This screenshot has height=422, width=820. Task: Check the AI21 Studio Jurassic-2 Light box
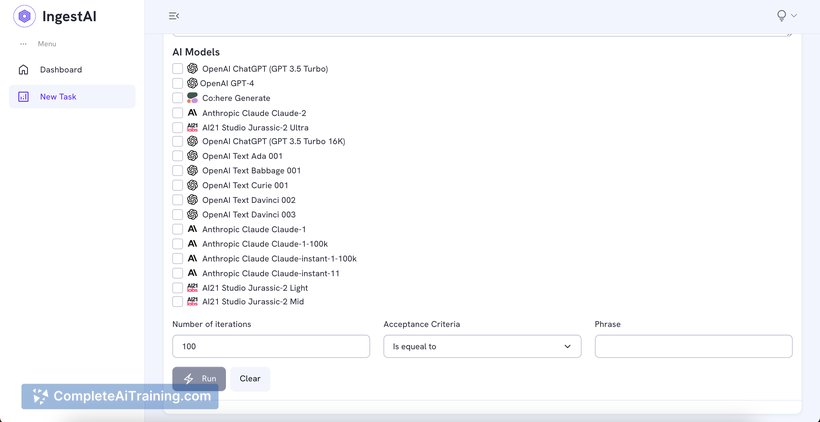[178, 288]
